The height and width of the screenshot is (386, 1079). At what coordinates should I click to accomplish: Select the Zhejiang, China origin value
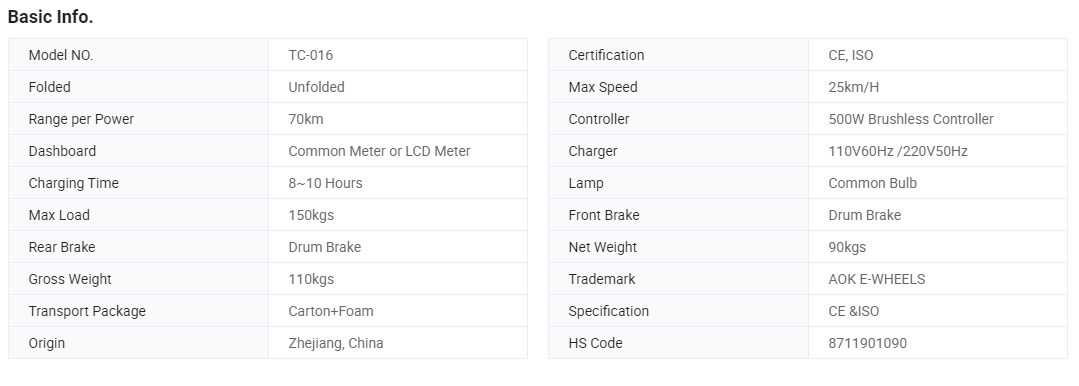[x=336, y=343]
